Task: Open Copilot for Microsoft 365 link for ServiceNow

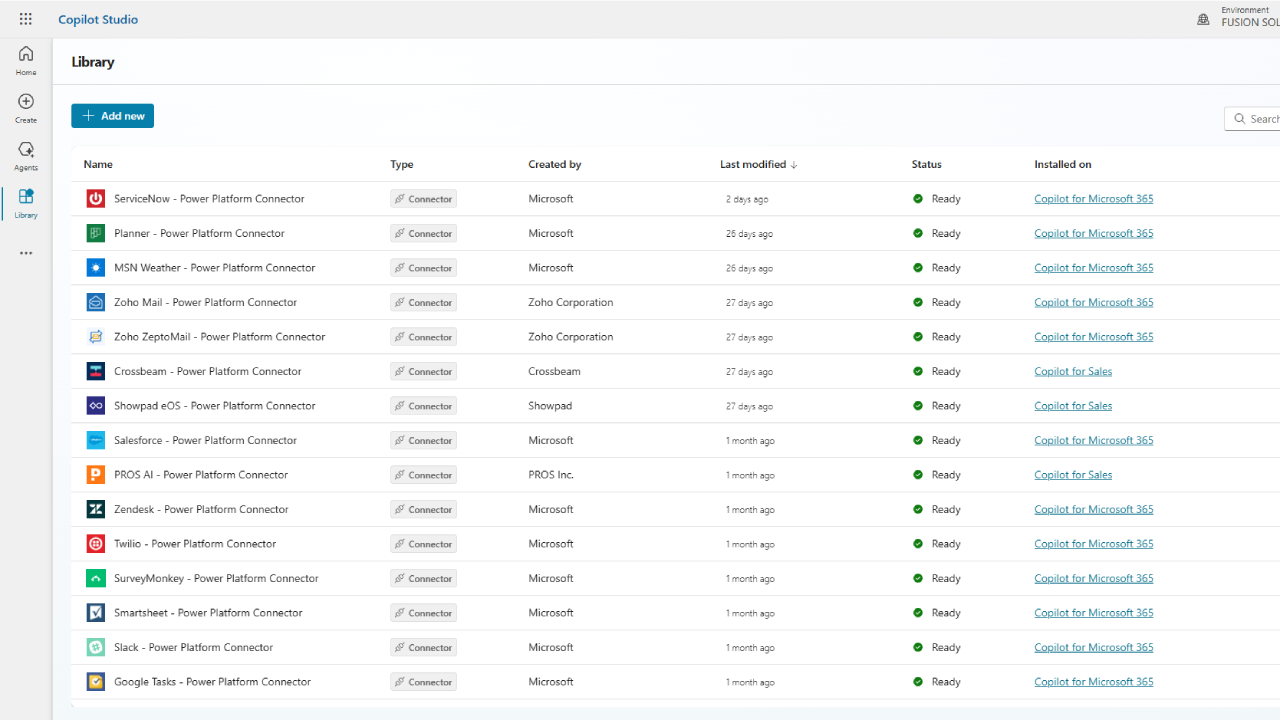Action: 1094,199
